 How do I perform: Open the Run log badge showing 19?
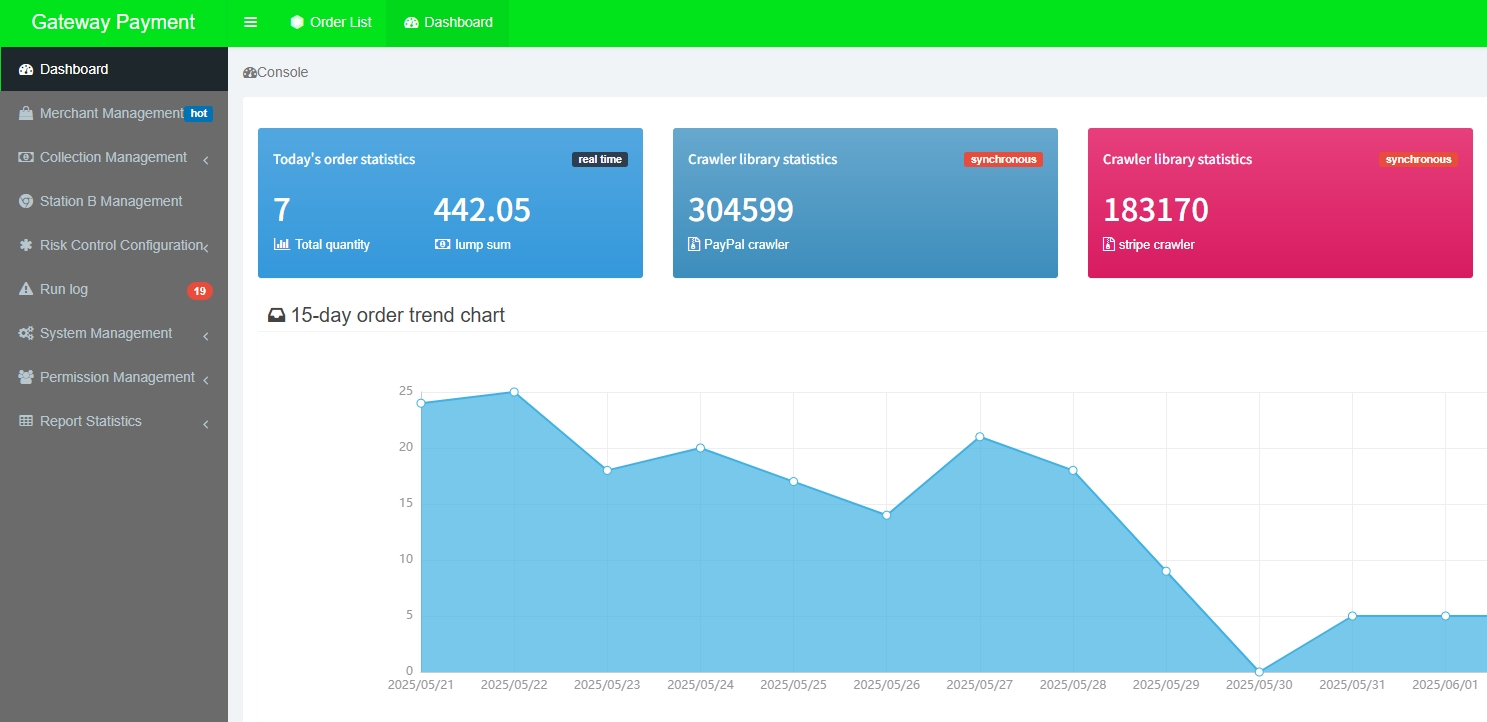(199, 291)
